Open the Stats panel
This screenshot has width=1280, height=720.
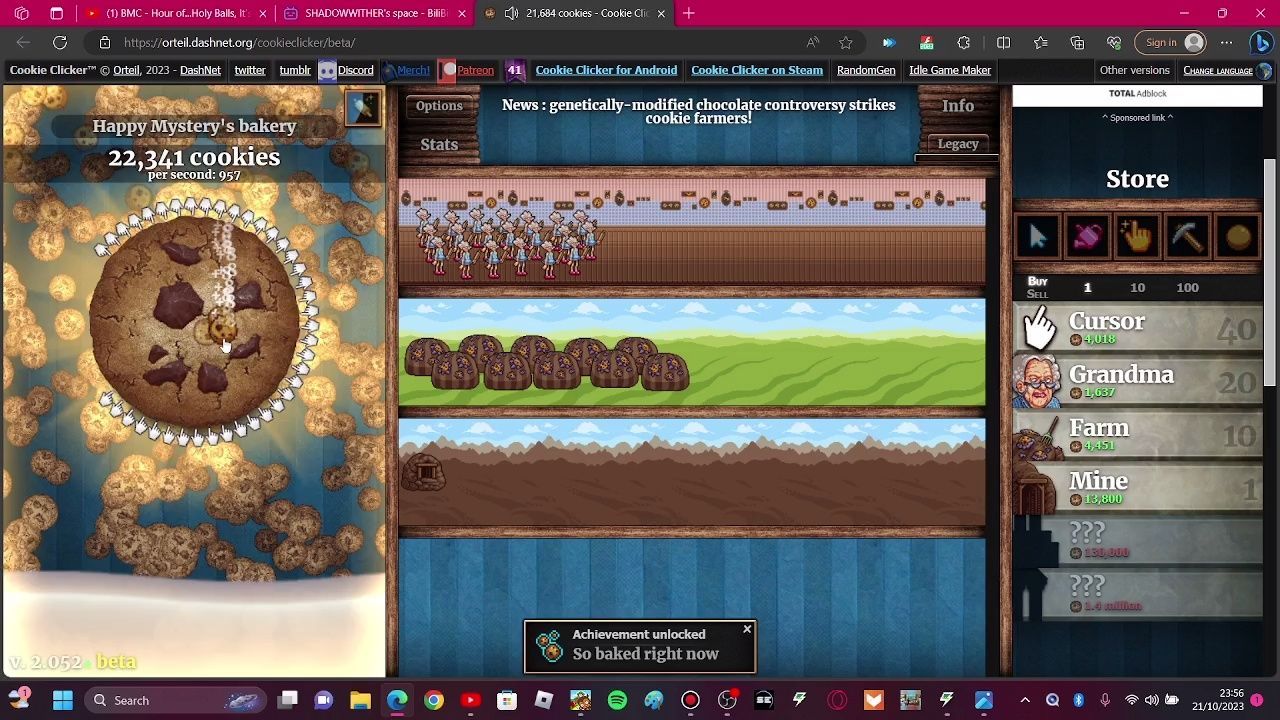pos(439,144)
